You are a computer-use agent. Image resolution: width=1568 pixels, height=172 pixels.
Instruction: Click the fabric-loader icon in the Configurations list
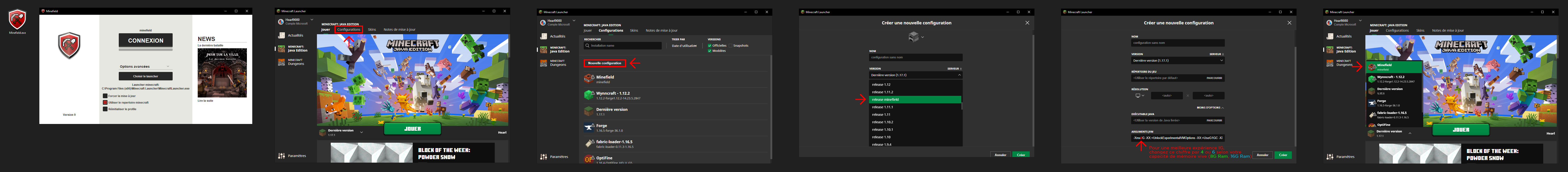pos(589,143)
